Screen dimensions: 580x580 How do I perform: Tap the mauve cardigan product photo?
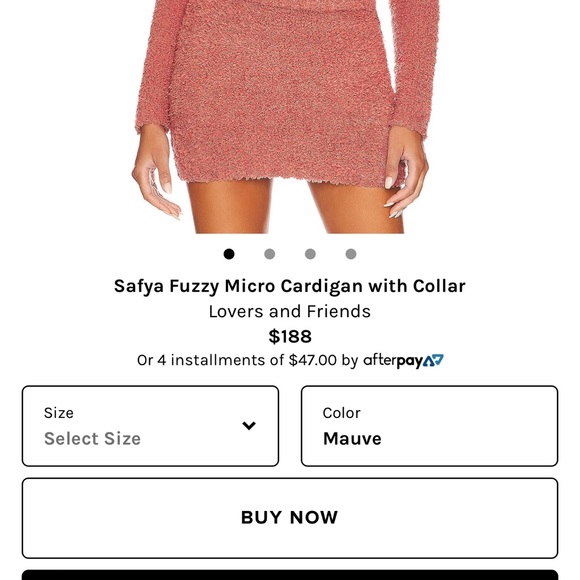coord(282,117)
